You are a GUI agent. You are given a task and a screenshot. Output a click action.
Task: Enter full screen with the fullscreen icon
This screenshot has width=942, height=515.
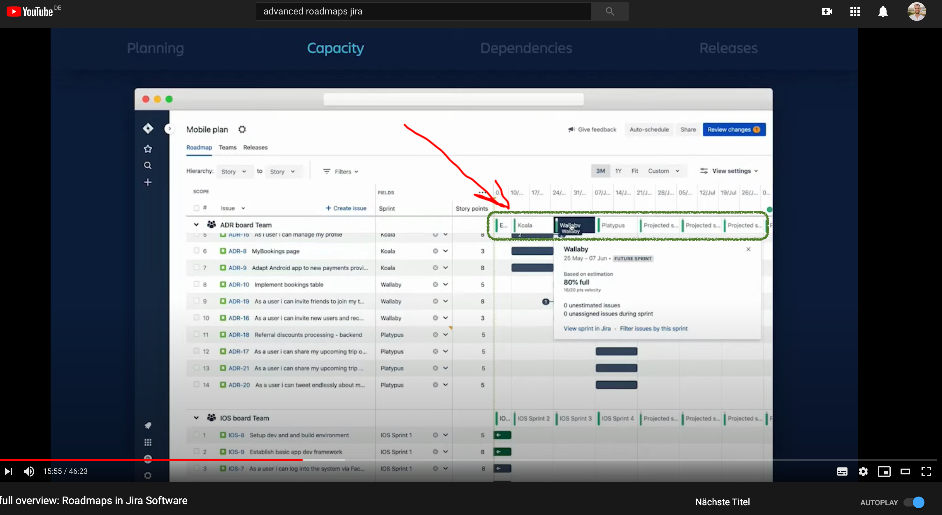[926, 472]
